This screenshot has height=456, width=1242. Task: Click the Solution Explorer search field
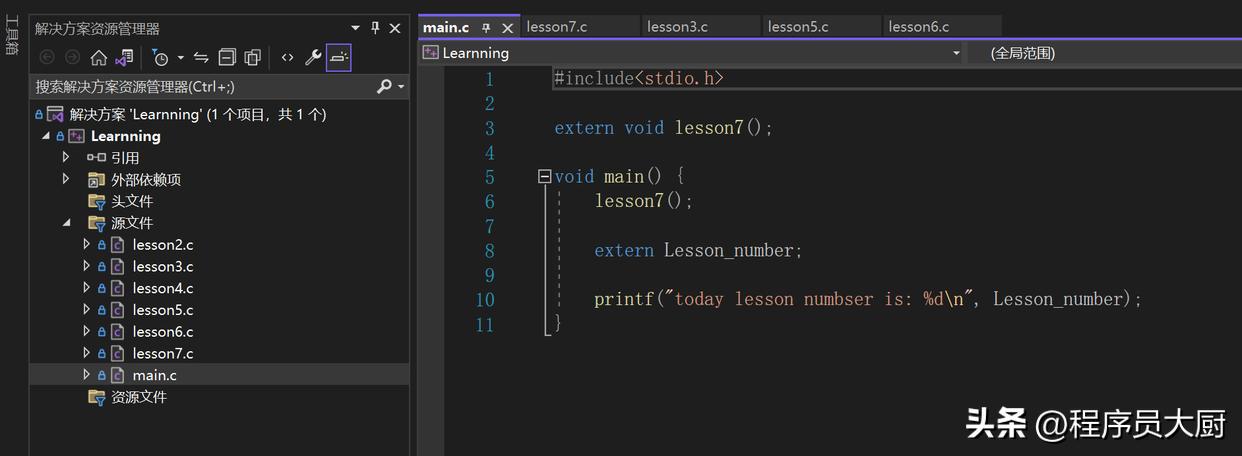point(200,87)
